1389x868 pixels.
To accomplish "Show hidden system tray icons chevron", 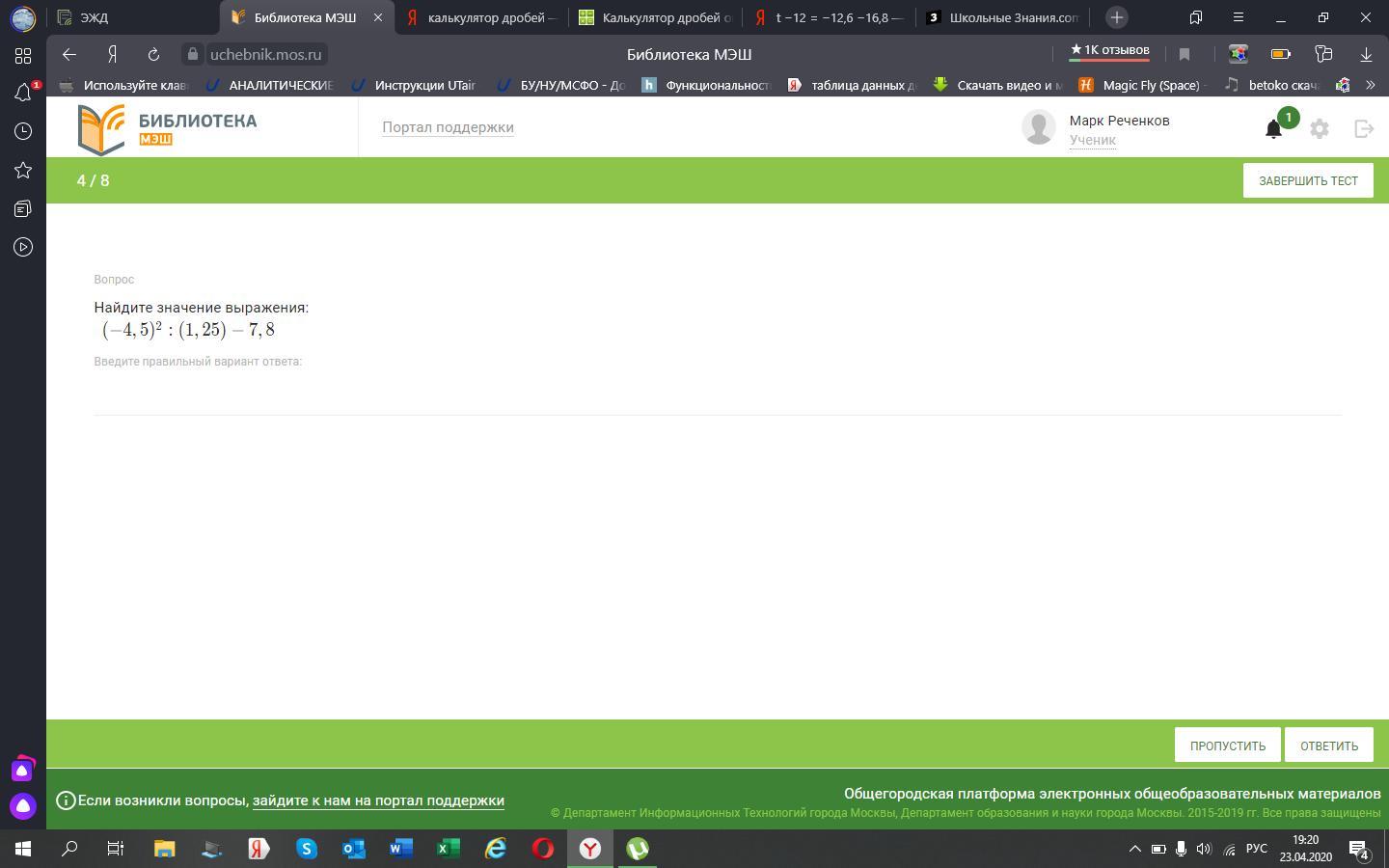I will coord(1134,849).
